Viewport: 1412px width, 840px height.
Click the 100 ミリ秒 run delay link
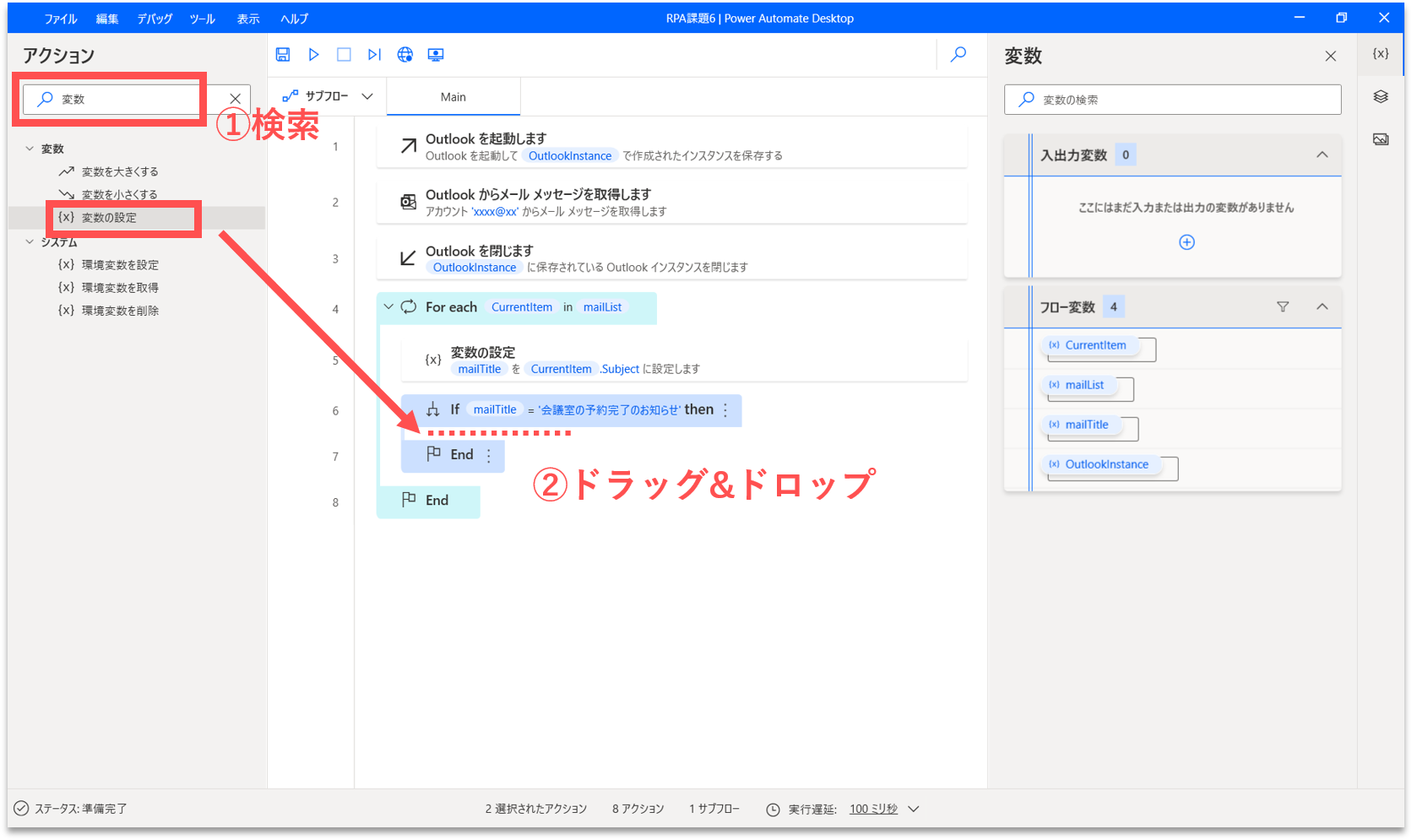(873, 809)
